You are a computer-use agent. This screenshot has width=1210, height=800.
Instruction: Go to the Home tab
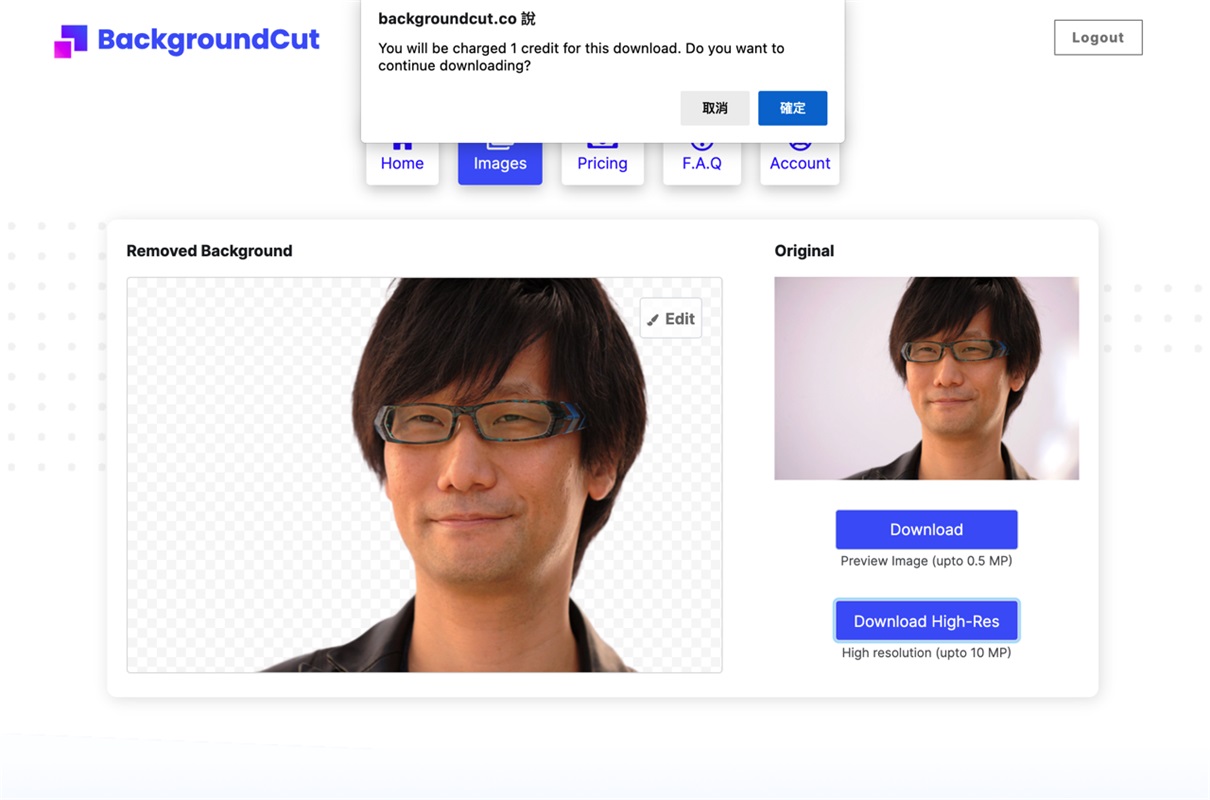tap(402, 163)
